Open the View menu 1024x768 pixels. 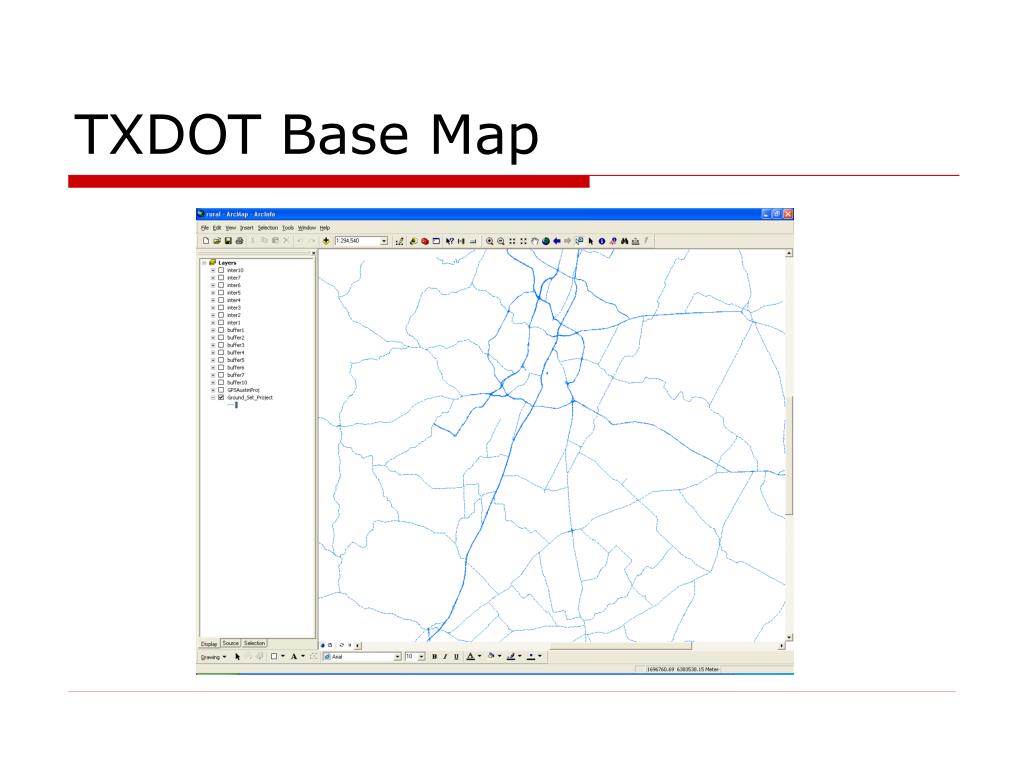click(231, 228)
